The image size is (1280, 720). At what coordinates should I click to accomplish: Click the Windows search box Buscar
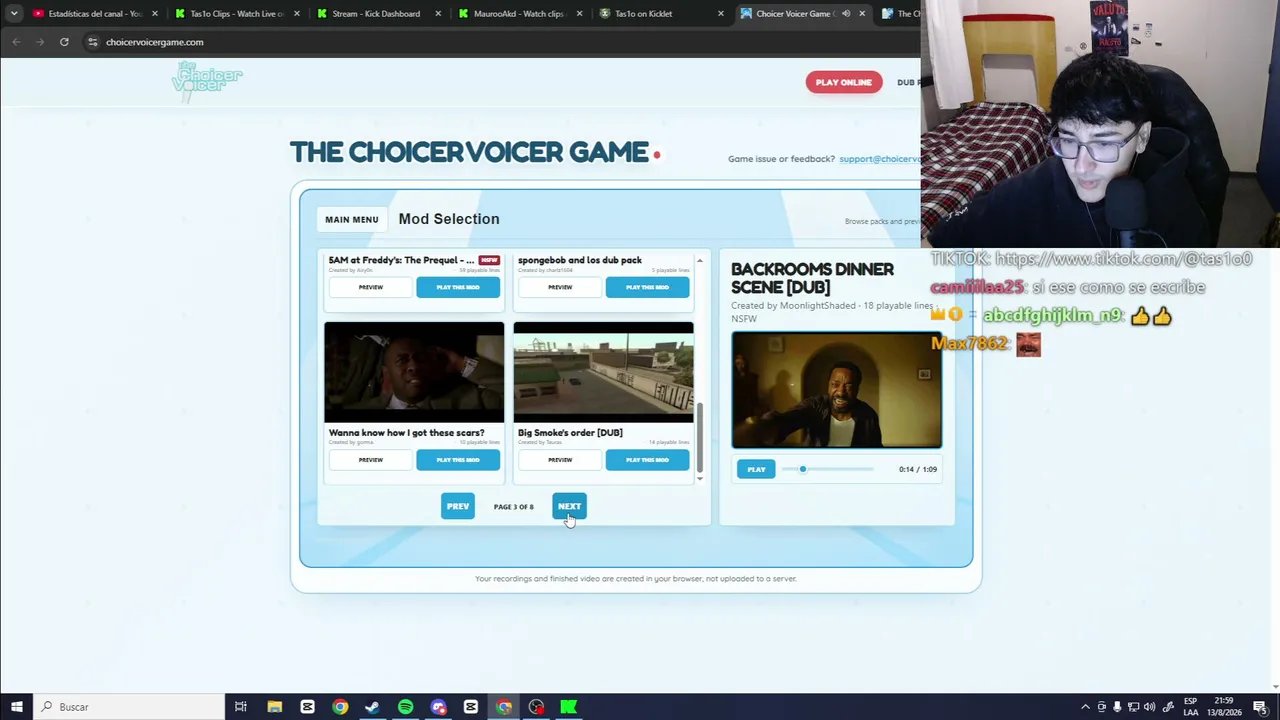[x=128, y=707]
